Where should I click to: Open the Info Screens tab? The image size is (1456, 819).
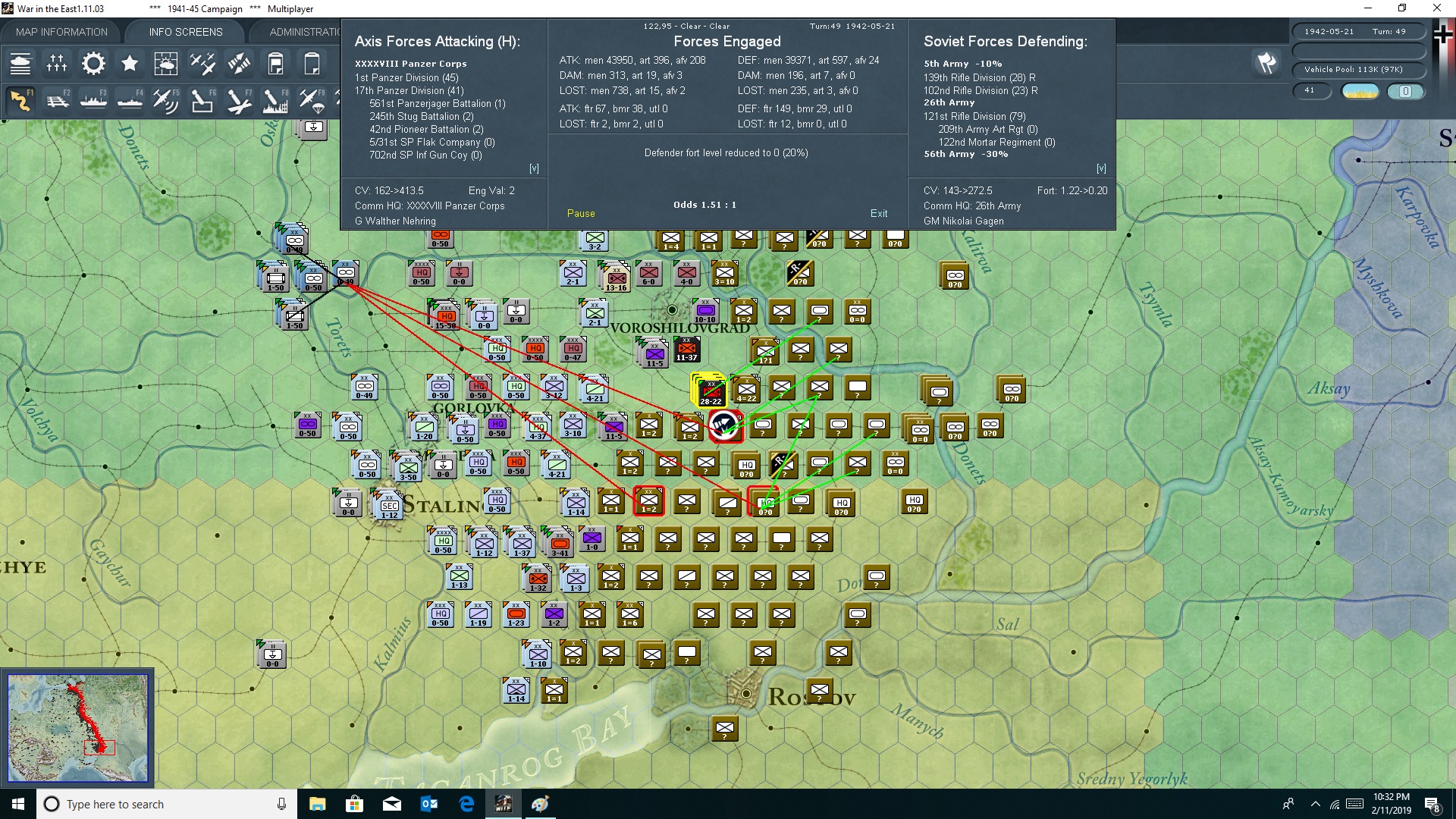click(x=186, y=32)
